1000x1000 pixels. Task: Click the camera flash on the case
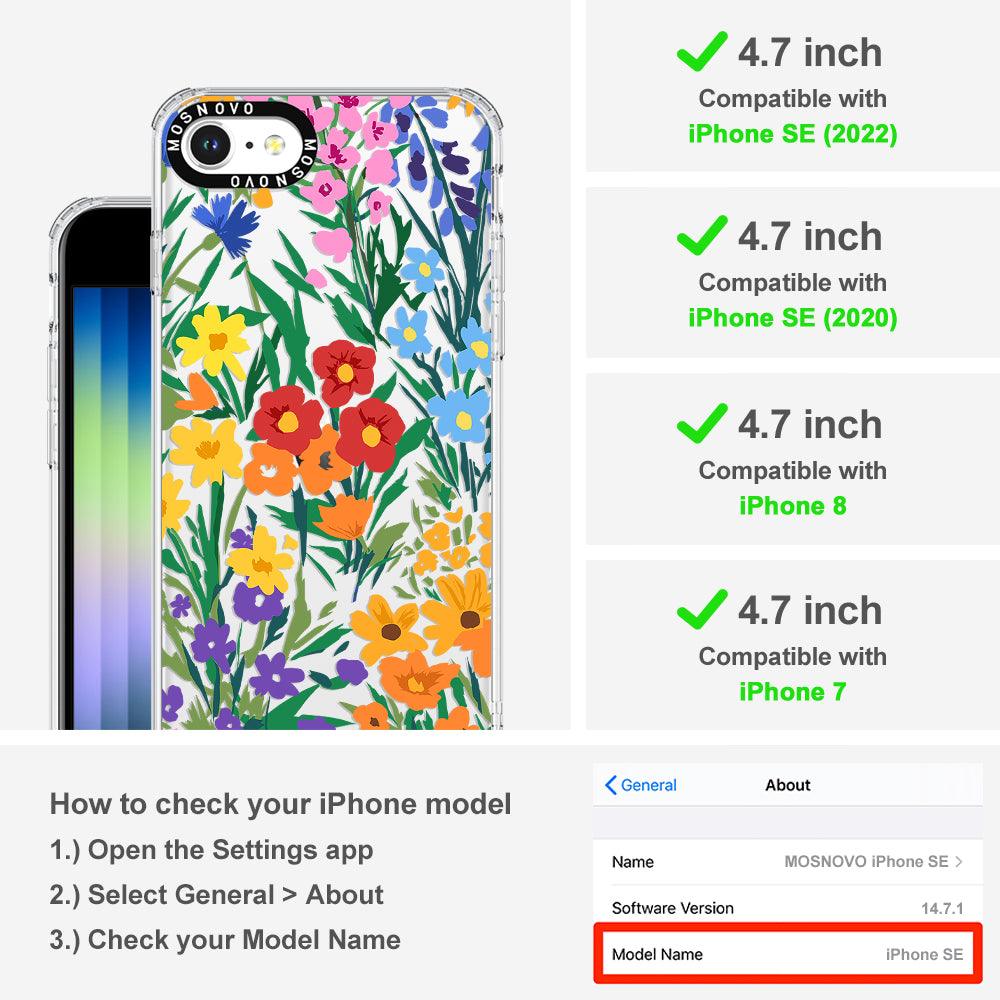(274, 145)
